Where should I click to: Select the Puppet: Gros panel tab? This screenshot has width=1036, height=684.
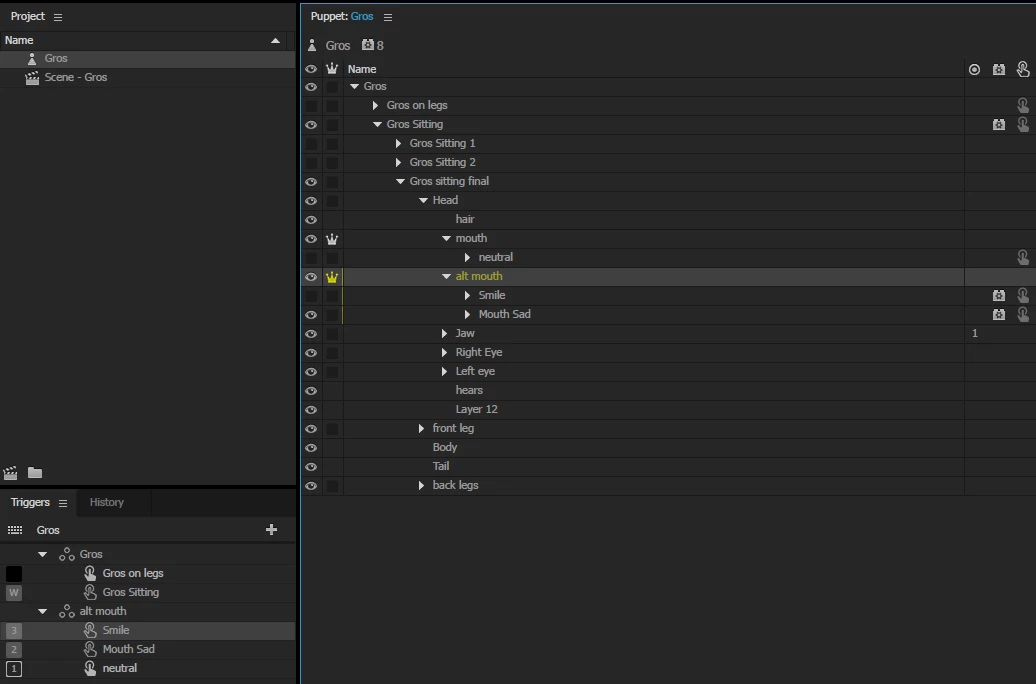[342, 17]
